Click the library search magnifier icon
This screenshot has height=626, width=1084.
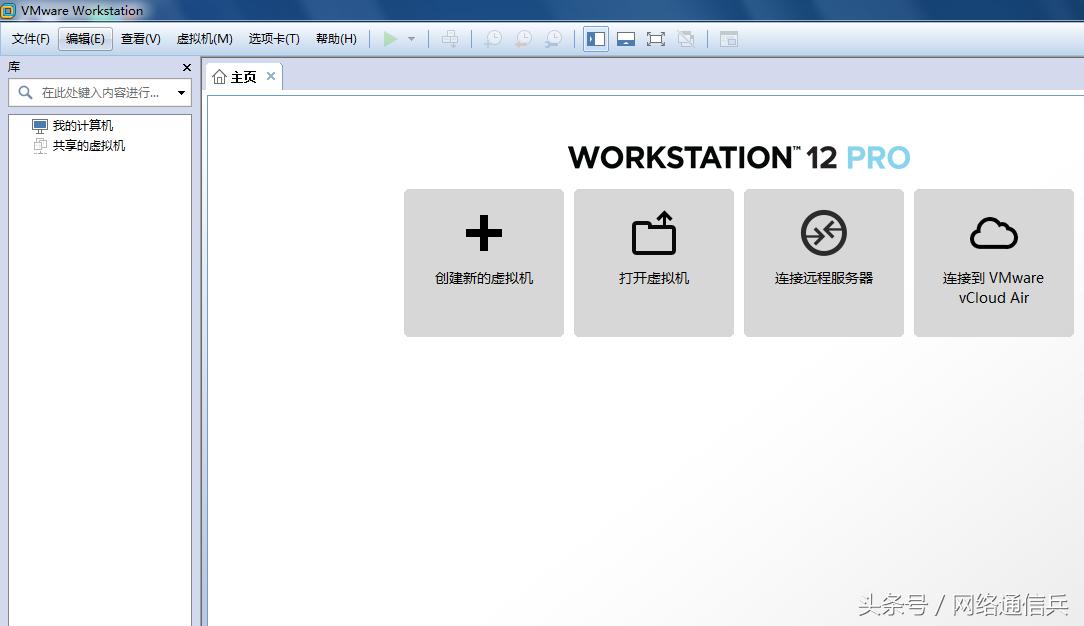24,91
